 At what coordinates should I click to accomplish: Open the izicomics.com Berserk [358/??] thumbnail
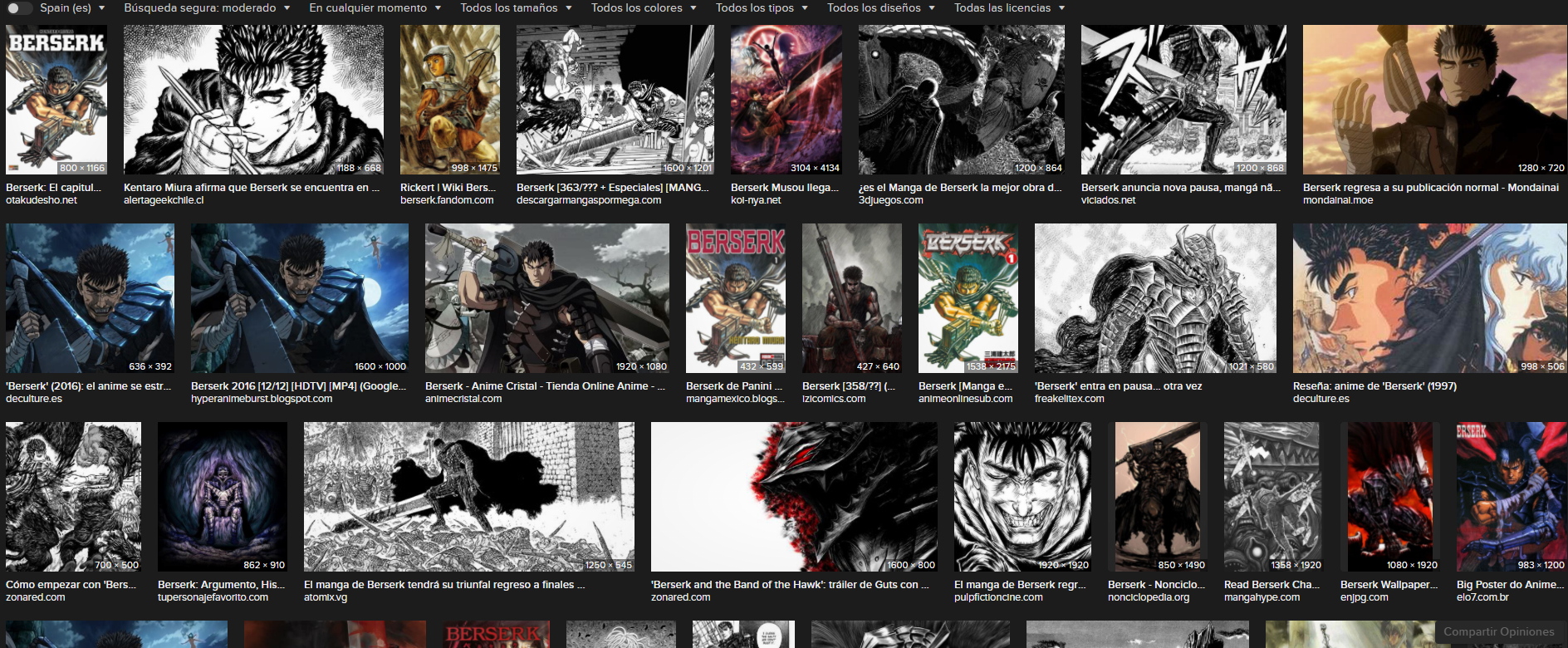tap(852, 298)
